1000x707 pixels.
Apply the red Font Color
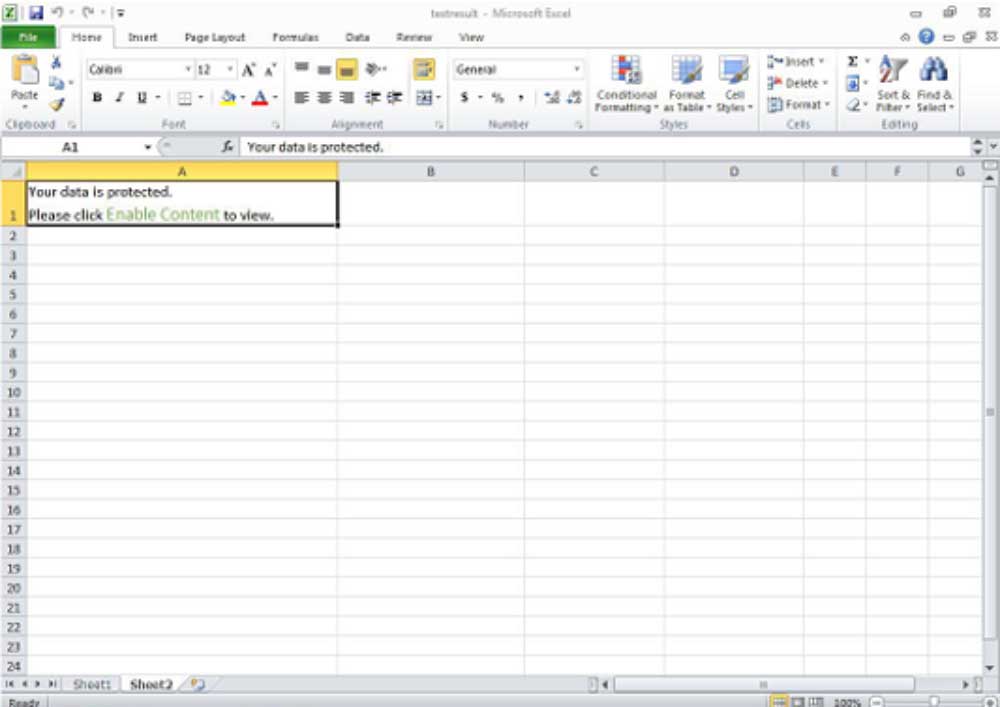(x=260, y=98)
